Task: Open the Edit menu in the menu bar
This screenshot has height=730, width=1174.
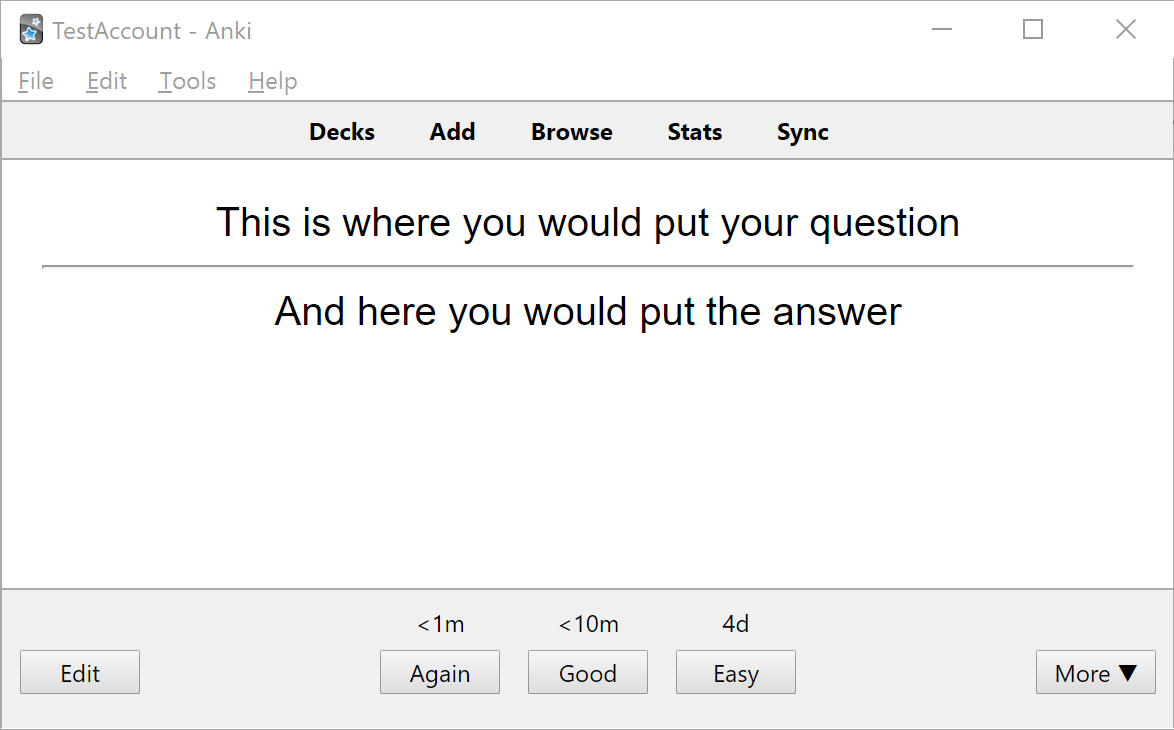Action: 106,81
